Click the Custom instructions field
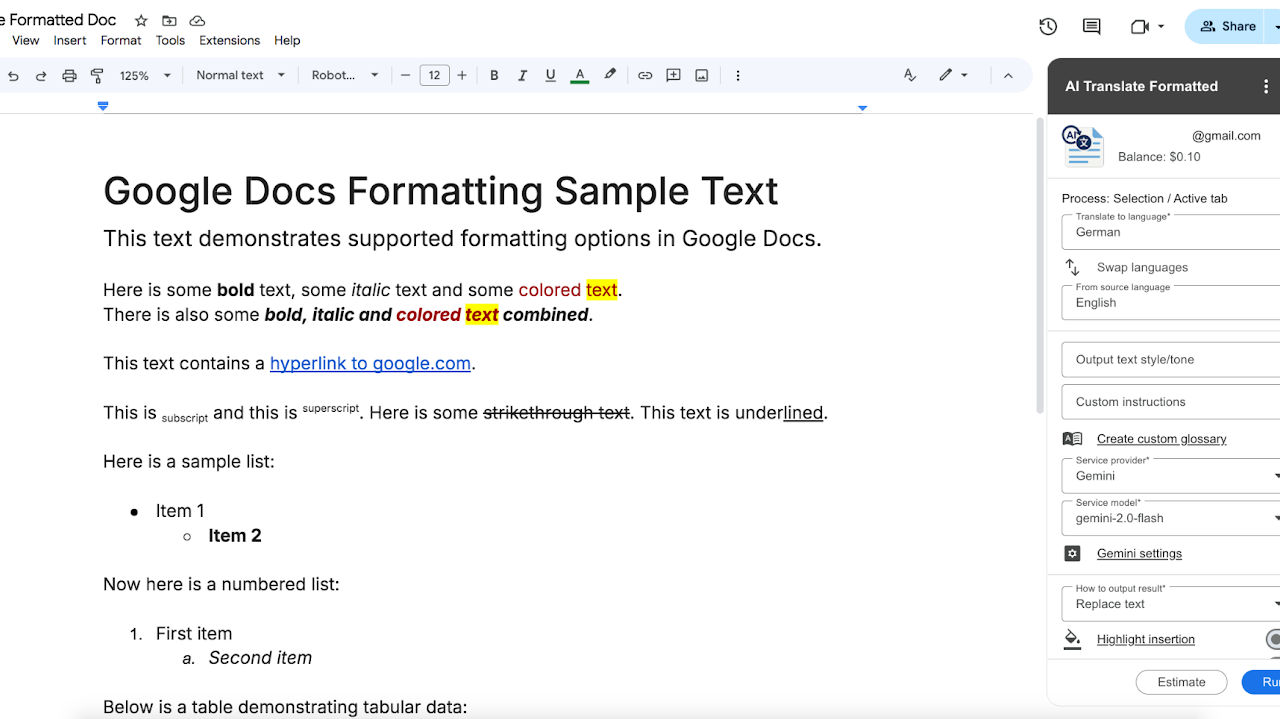Viewport: 1280px width, 719px height. tap(1171, 402)
